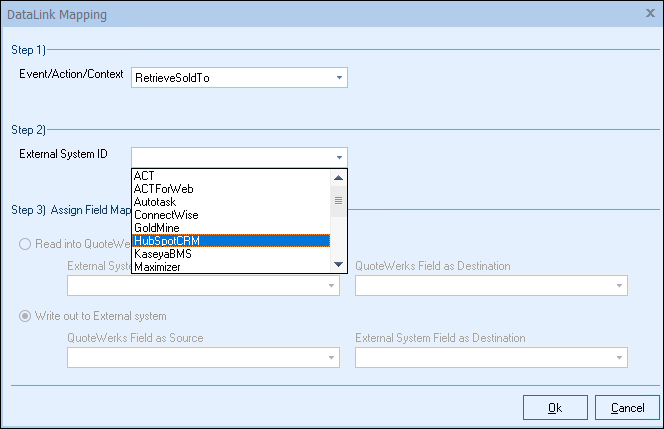The width and height of the screenshot is (664, 429).
Task: Select ACT from the list
Action: tap(231, 176)
